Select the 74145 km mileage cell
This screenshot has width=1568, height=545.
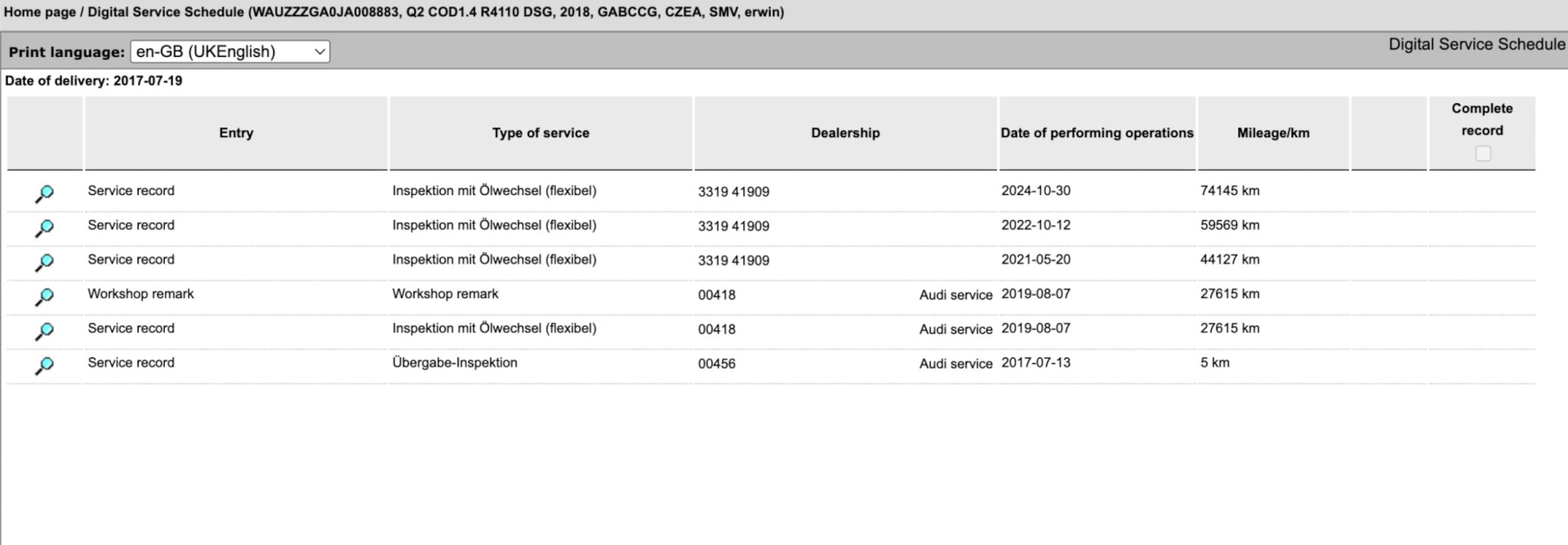tap(1230, 191)
